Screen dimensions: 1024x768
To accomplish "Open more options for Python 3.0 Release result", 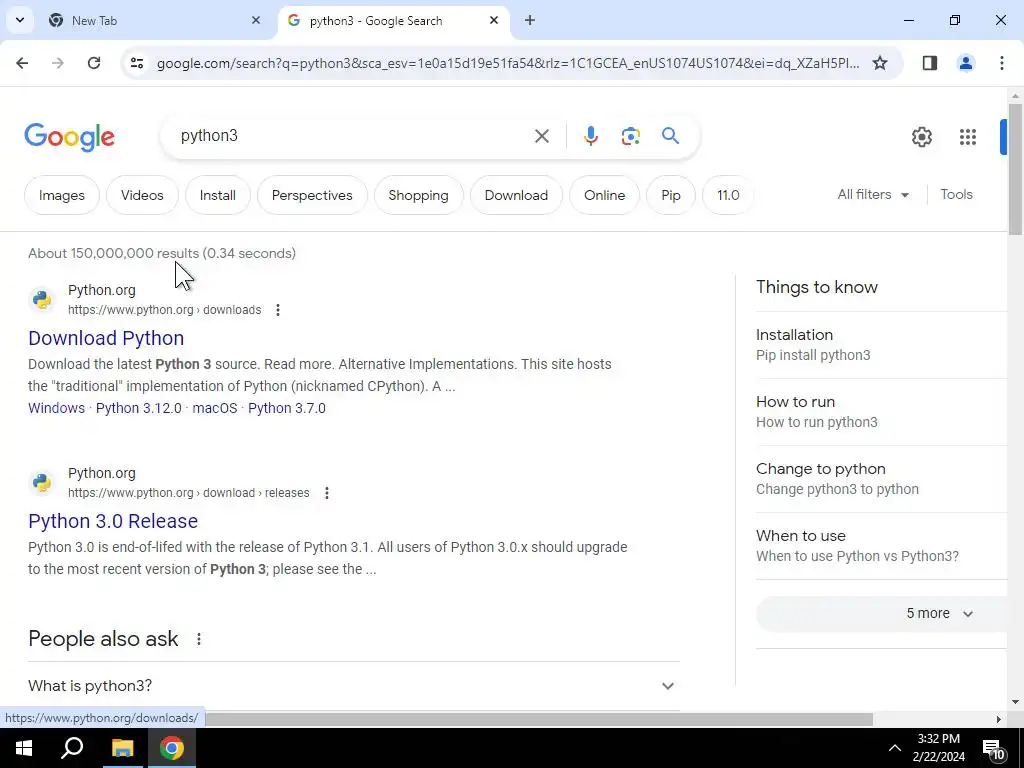I will tap(327, 493).
